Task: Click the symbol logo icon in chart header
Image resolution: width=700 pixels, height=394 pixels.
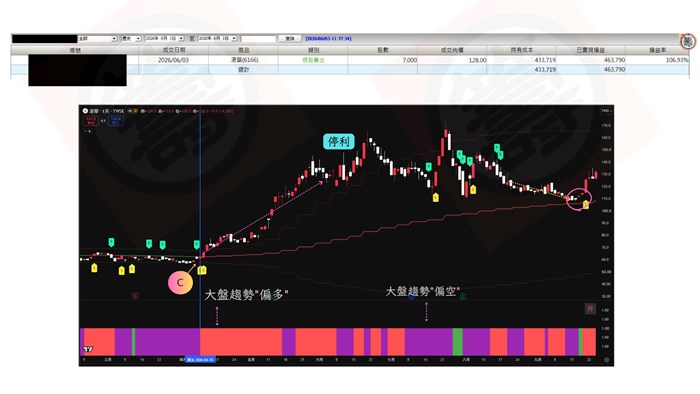Action: tap(85, 111)
